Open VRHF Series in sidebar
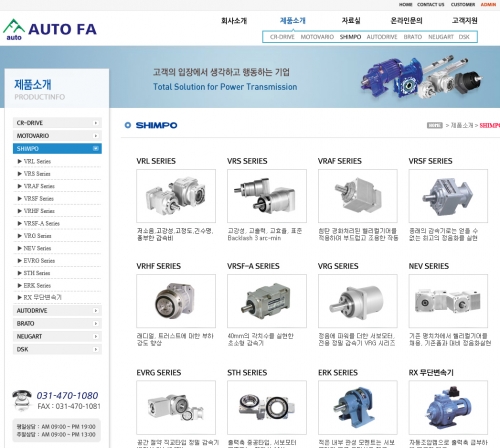 click(39, 211)
